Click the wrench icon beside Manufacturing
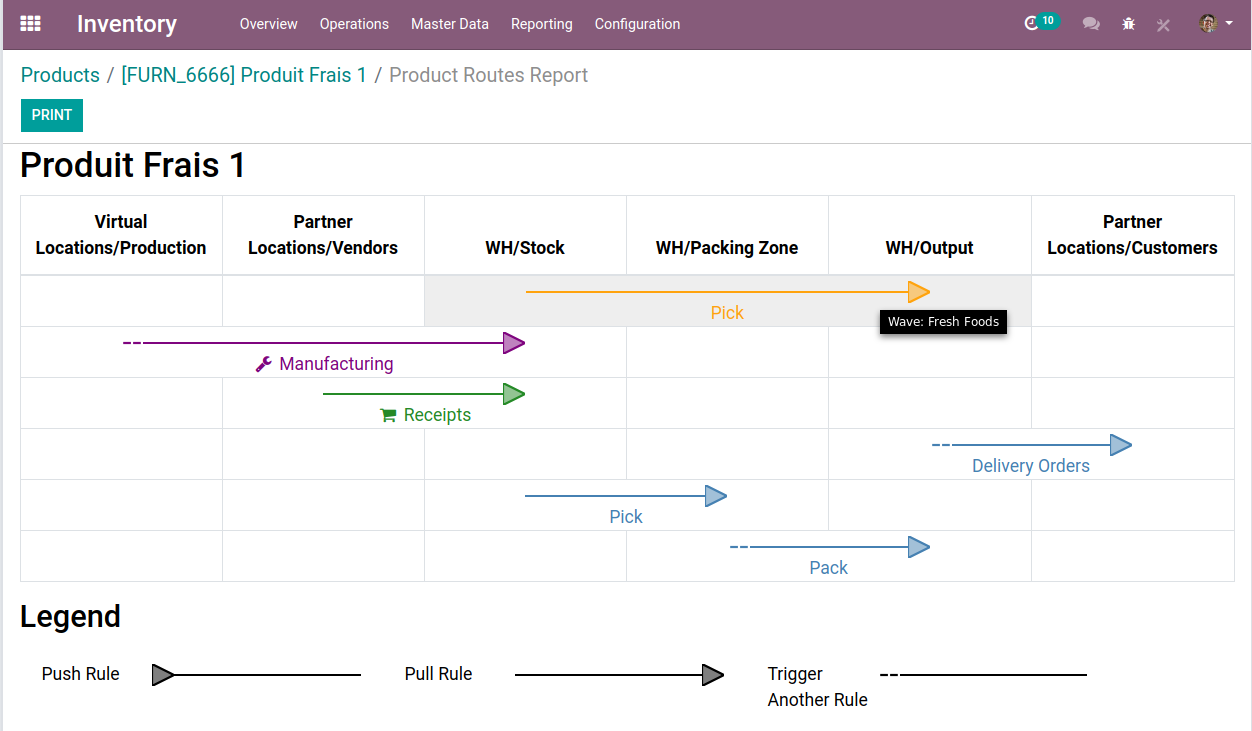1252x731 pixels. coord(264,364)
